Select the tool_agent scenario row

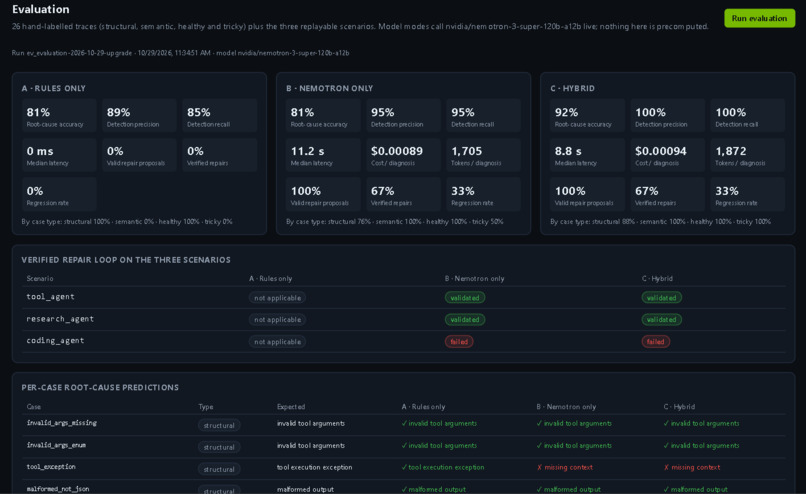coord(404,297)
